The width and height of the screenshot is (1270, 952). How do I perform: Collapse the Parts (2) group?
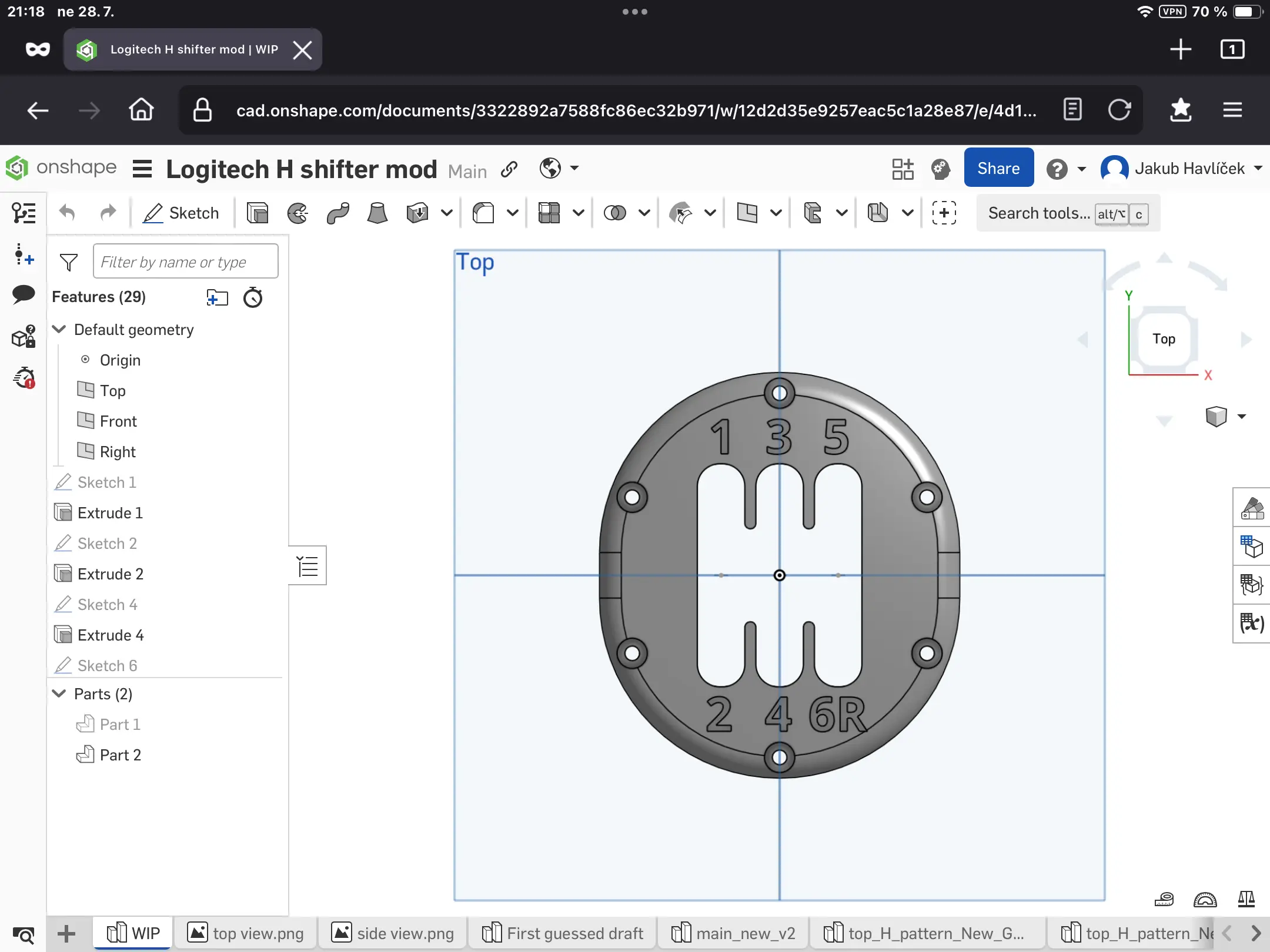pos(59,693)
